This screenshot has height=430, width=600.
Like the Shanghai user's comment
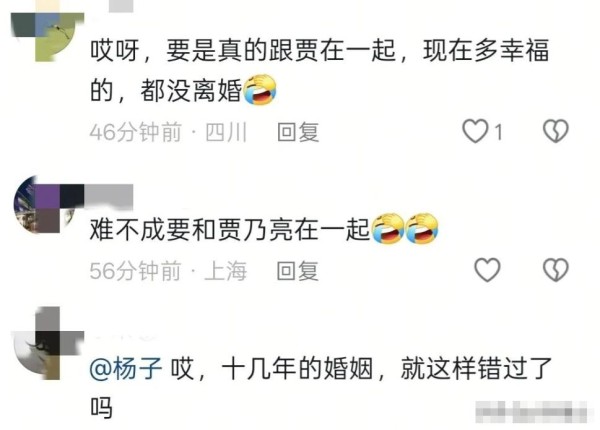(487, 270)
